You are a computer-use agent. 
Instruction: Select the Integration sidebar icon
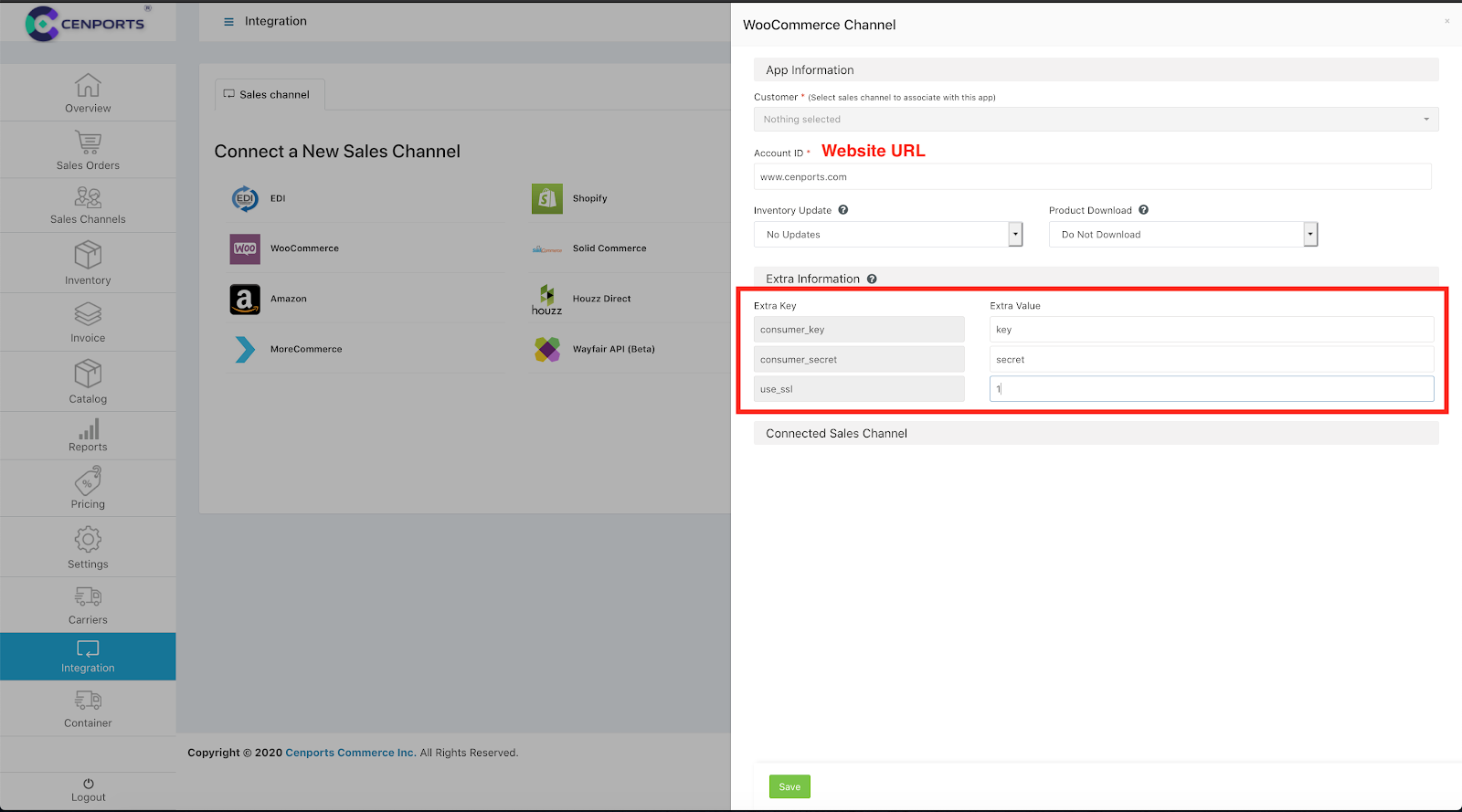[88, 649]
